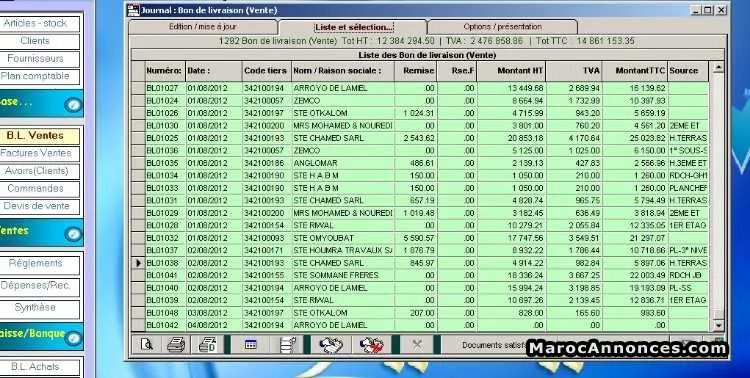Click the MontantTTC column header
Screen dimensions: 750x378
point(635,71)
